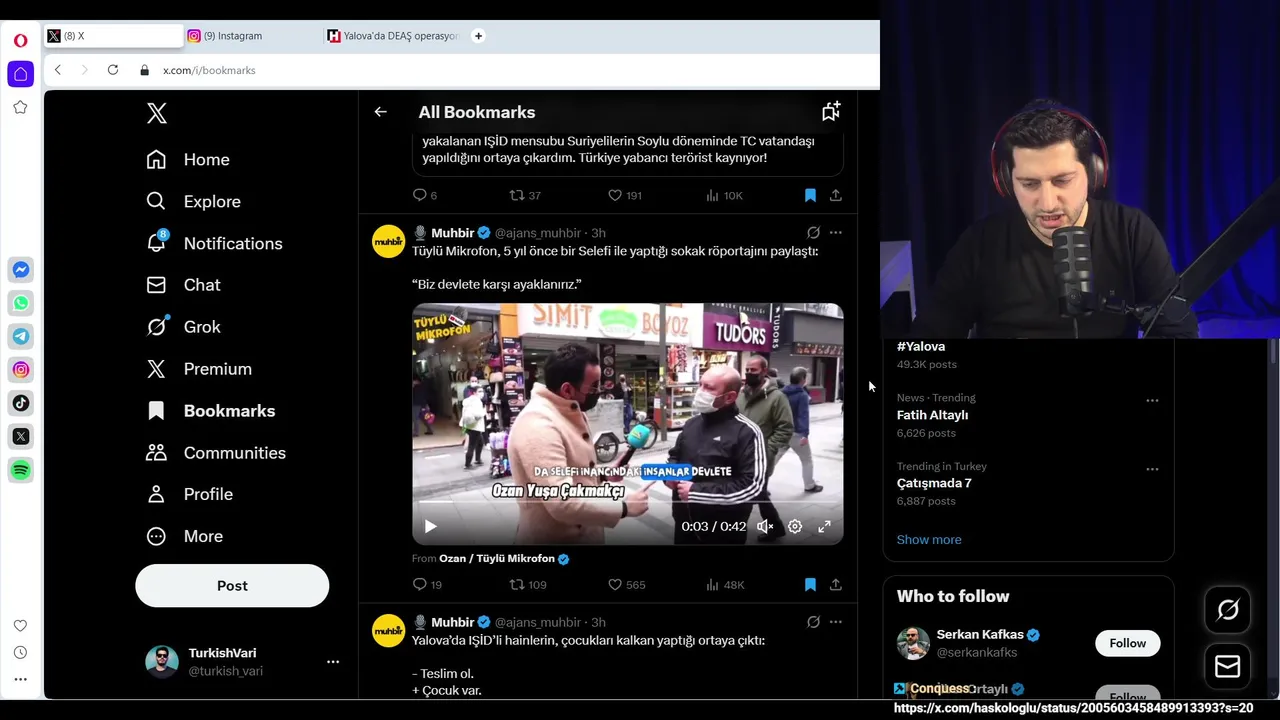The height and width of the screenshot is (720, 1280).
Task: Share the tweet with 565 likes
Action: tap(836, 585)
